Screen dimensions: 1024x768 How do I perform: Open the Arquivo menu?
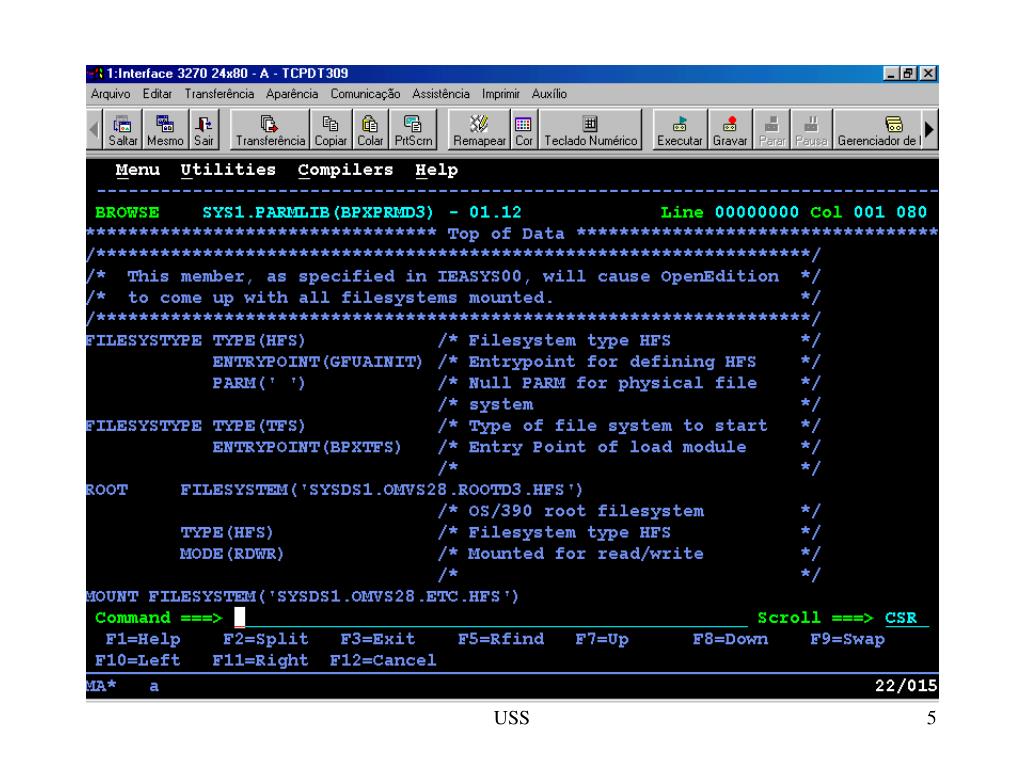pyautogui.click(x=110, y=94)
